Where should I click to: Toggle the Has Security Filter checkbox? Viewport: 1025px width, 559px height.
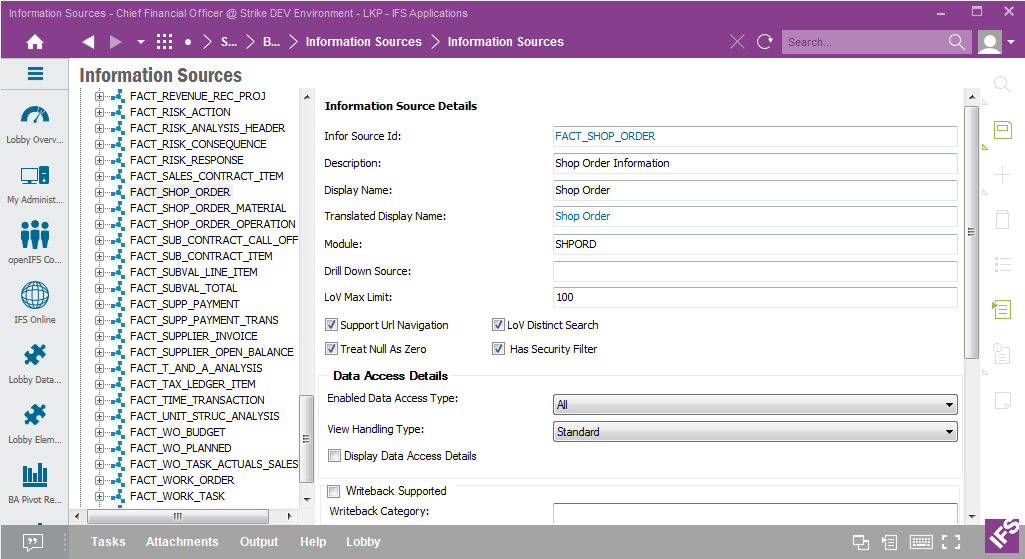(498, 349)
